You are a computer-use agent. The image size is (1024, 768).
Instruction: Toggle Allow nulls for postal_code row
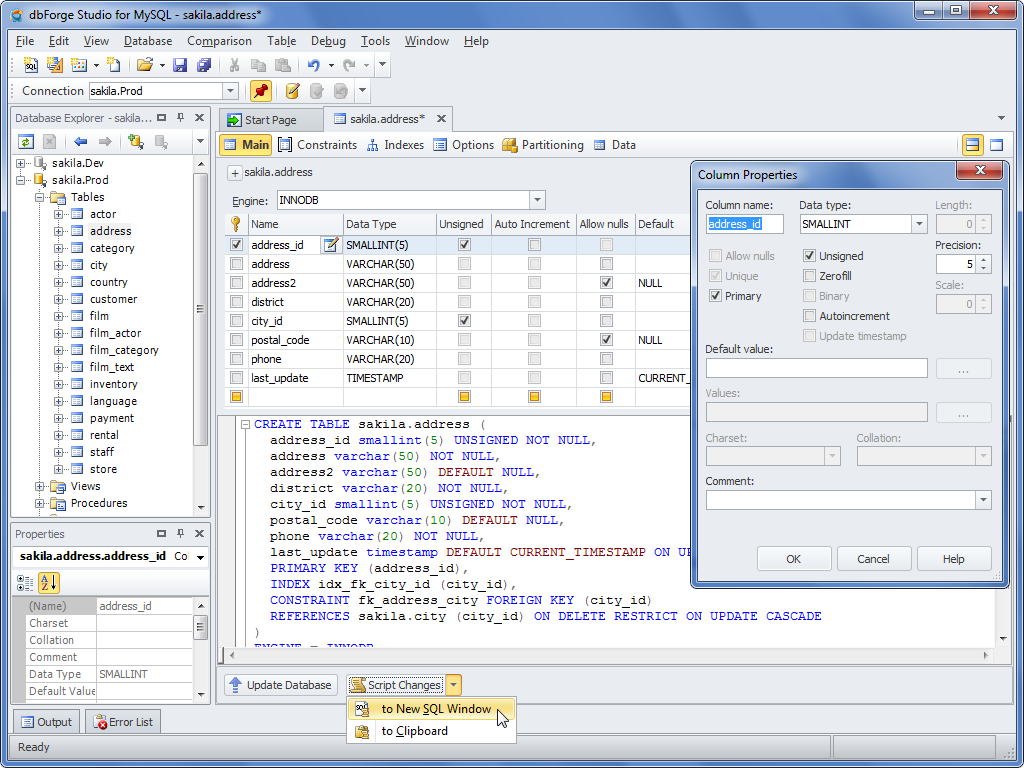[606, 340]
